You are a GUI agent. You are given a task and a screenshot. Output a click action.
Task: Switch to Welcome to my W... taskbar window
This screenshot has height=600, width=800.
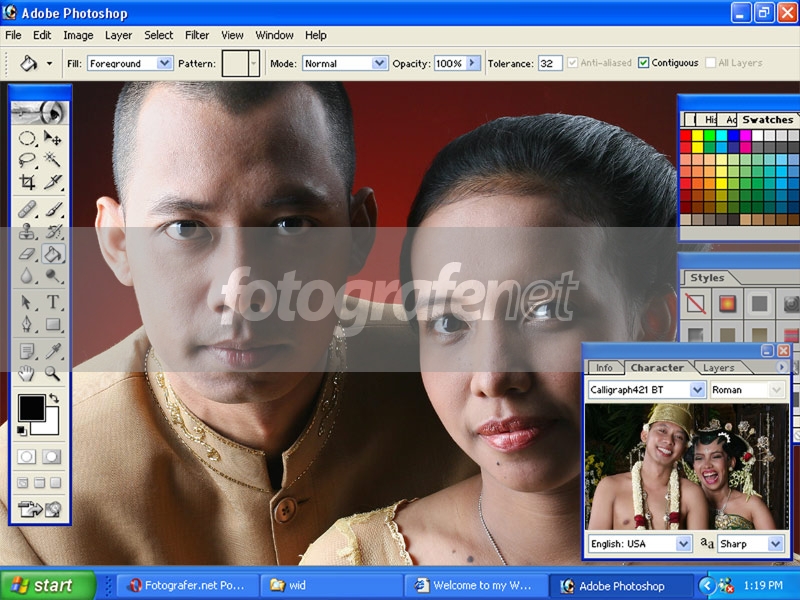(476, 586)
